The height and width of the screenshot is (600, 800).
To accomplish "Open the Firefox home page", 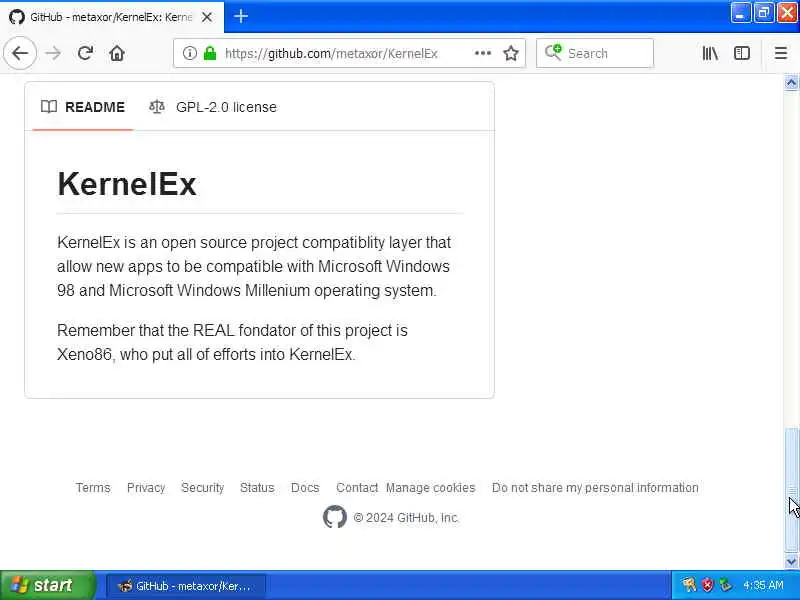I will click(117, 53).
